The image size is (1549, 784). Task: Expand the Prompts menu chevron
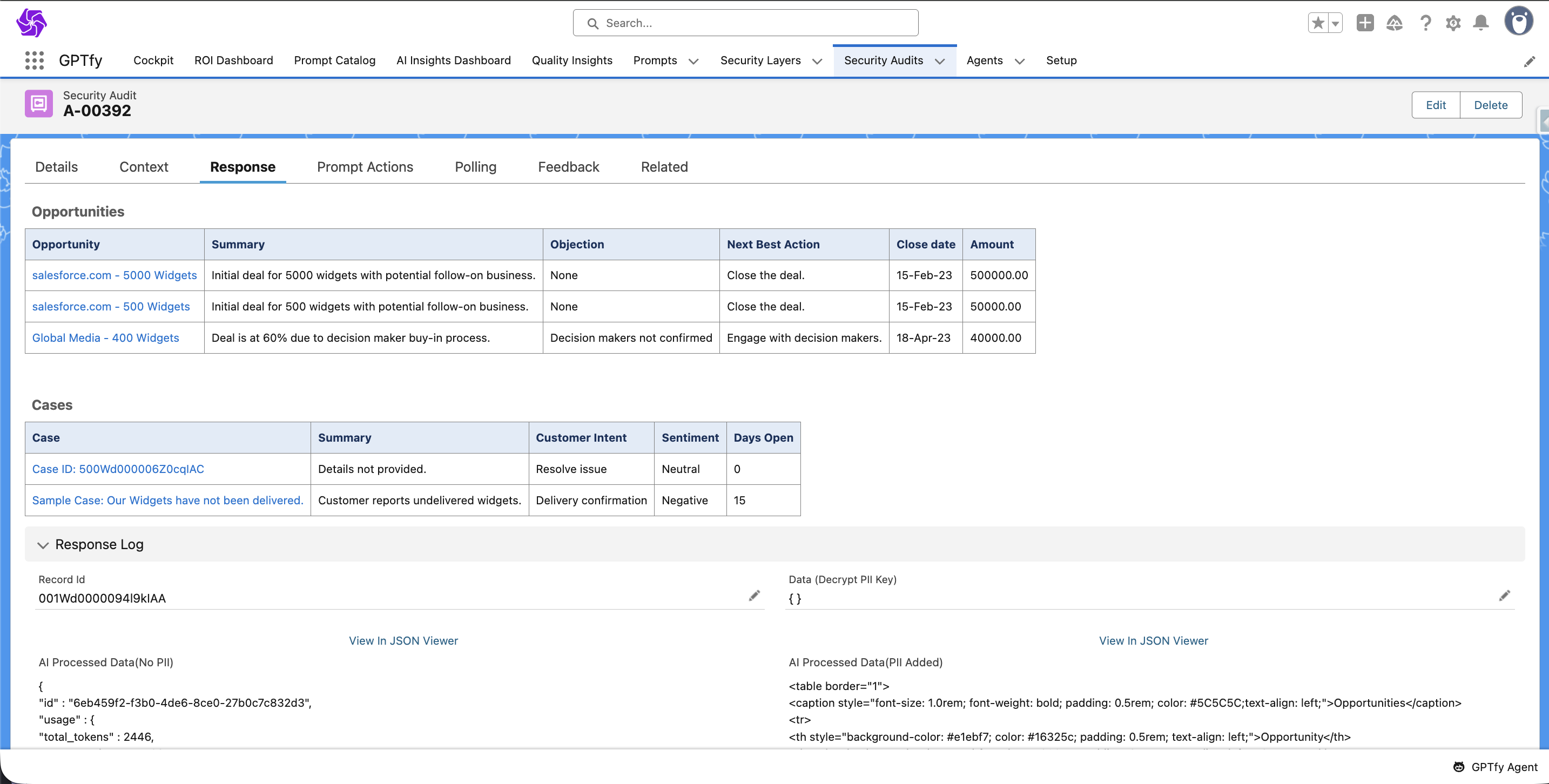click(x=693, y=62)
